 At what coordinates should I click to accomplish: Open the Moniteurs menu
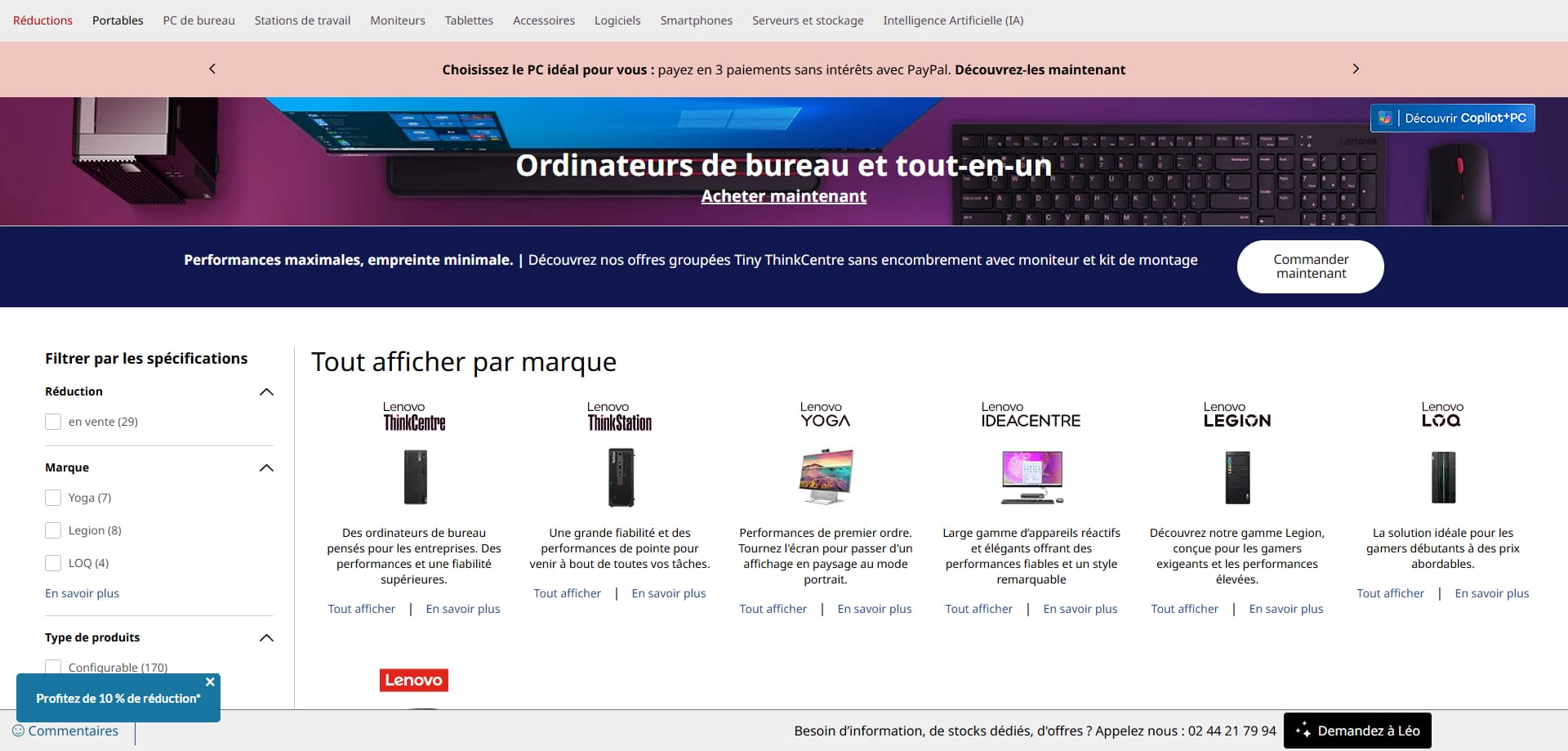(x=398, y=20)
